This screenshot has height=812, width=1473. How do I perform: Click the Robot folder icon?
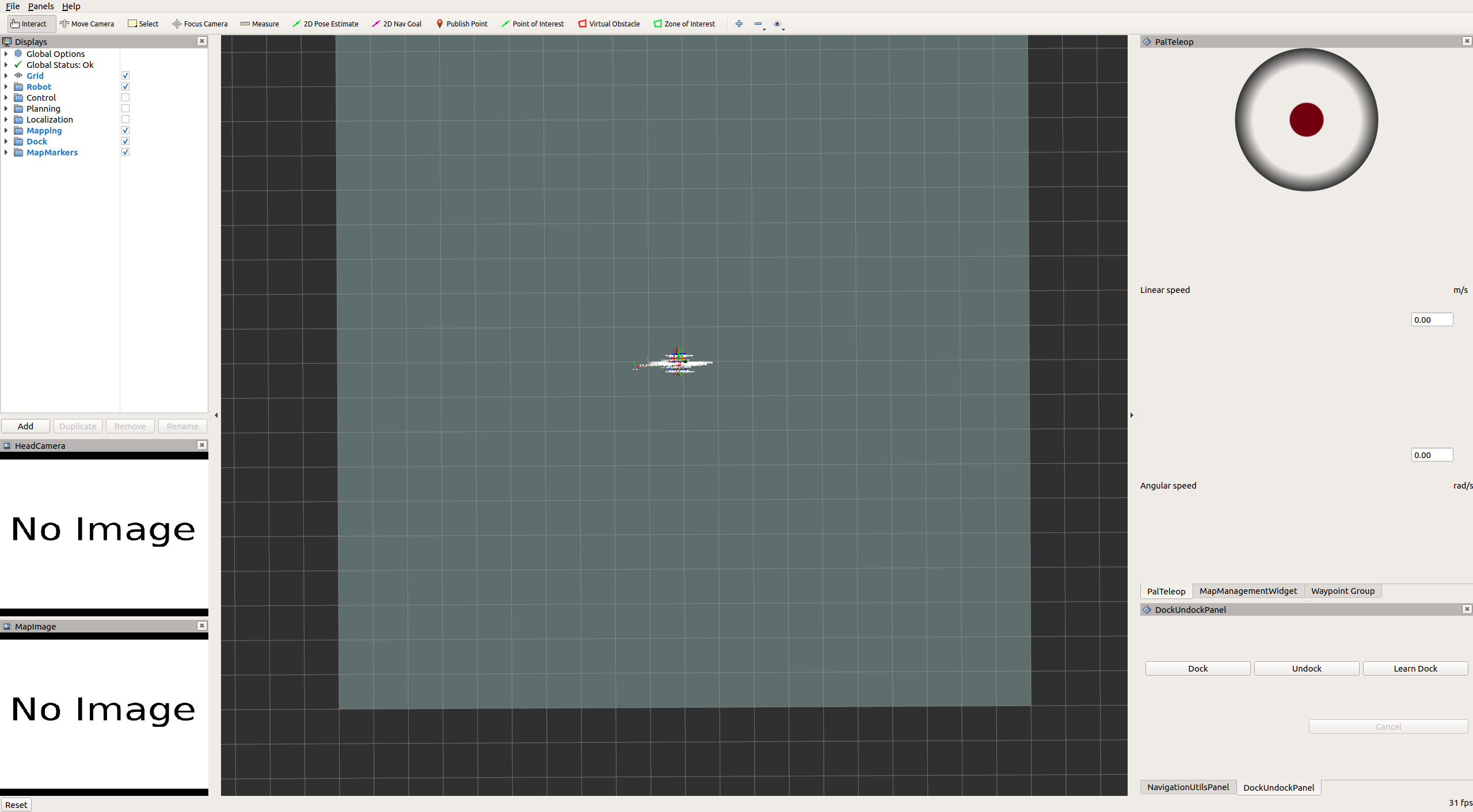click(18, 86)
